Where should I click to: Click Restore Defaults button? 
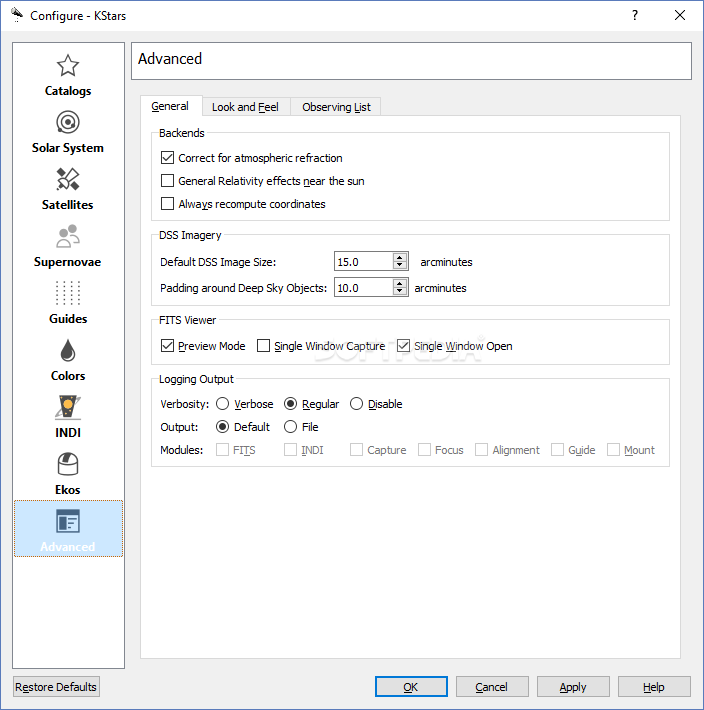(57, 687)
